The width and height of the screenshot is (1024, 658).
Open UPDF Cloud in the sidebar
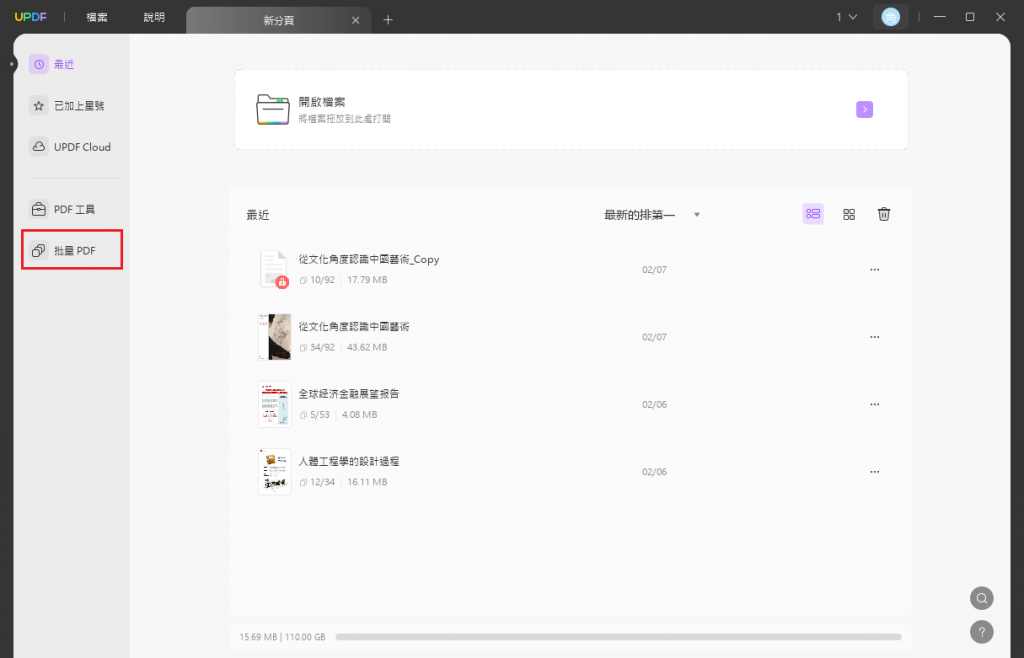[x=71, y=147]
